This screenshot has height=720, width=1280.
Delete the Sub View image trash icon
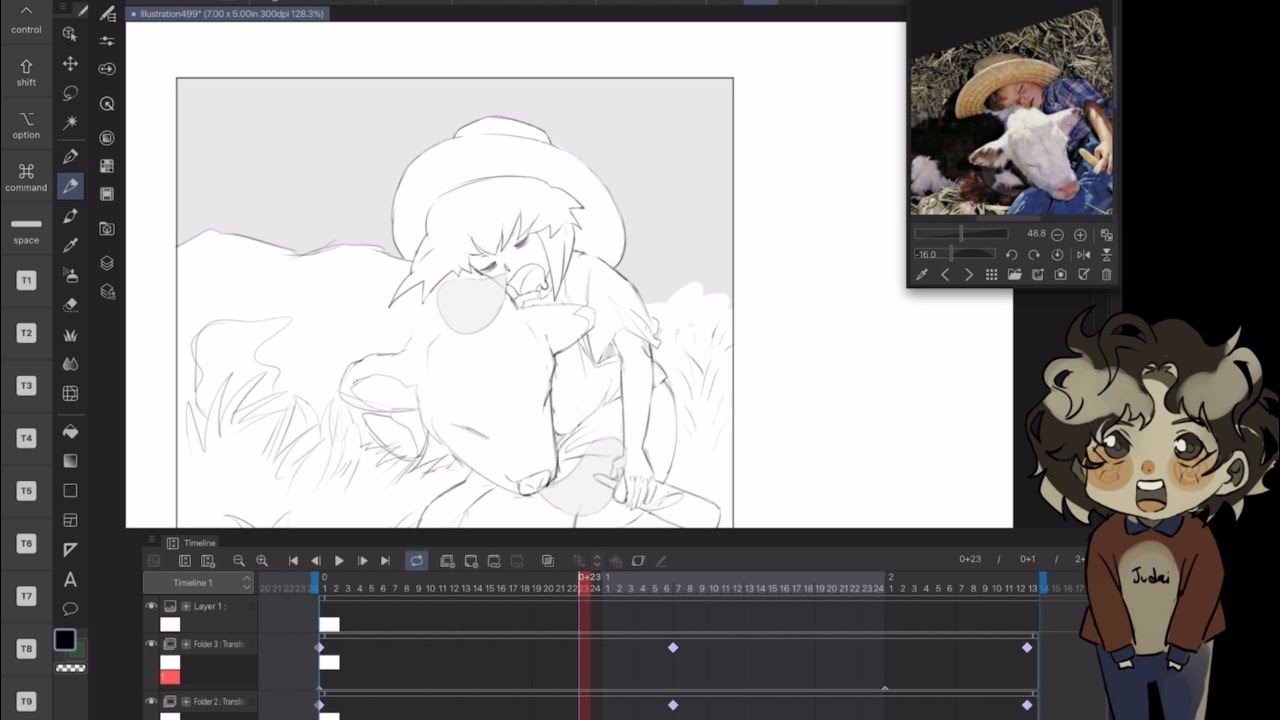tap(1106, 275)
